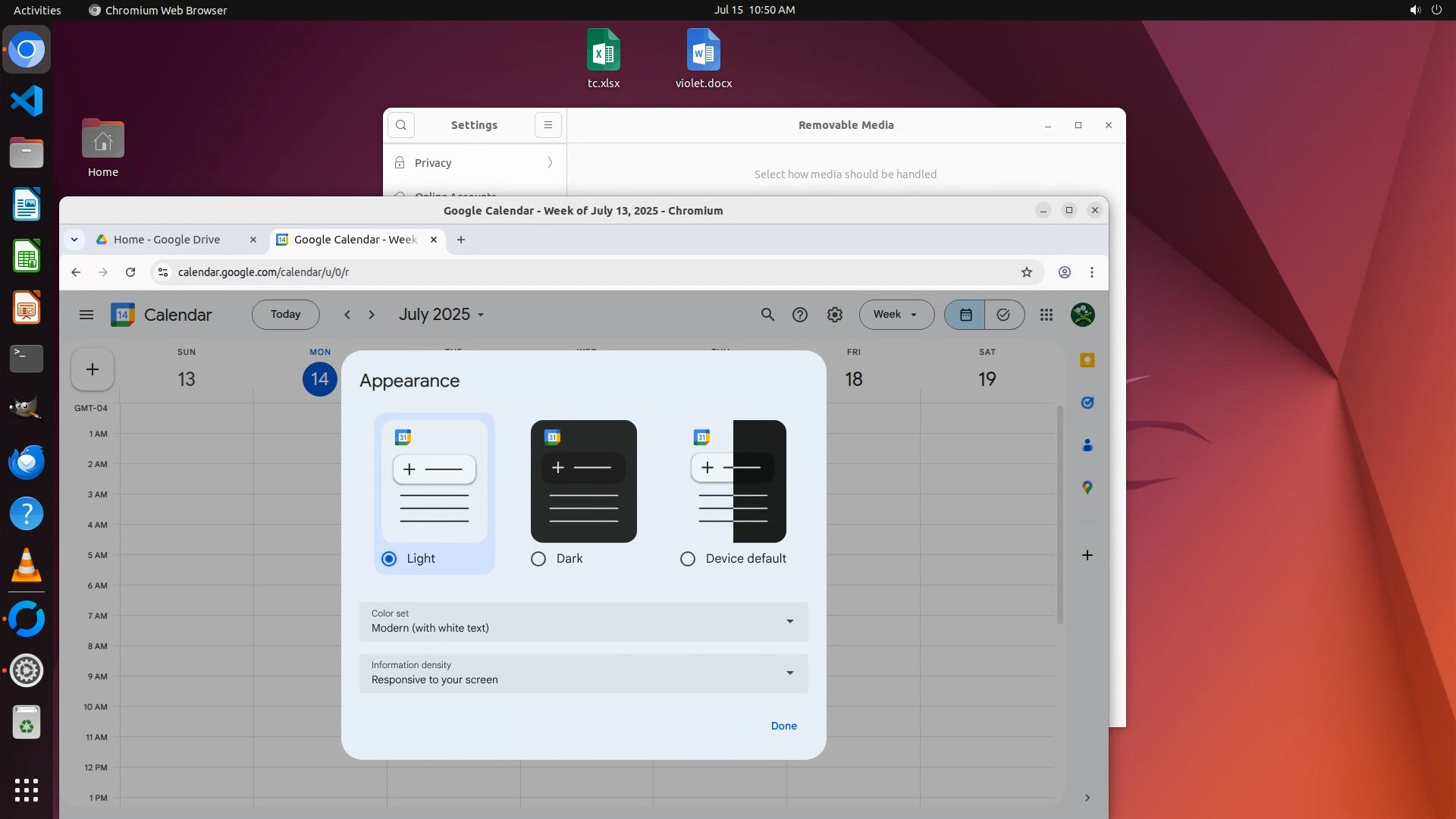This screenshot has width=1456, height=819.
Task: Open the Week view selector dropdown
Action: (896, 315)
